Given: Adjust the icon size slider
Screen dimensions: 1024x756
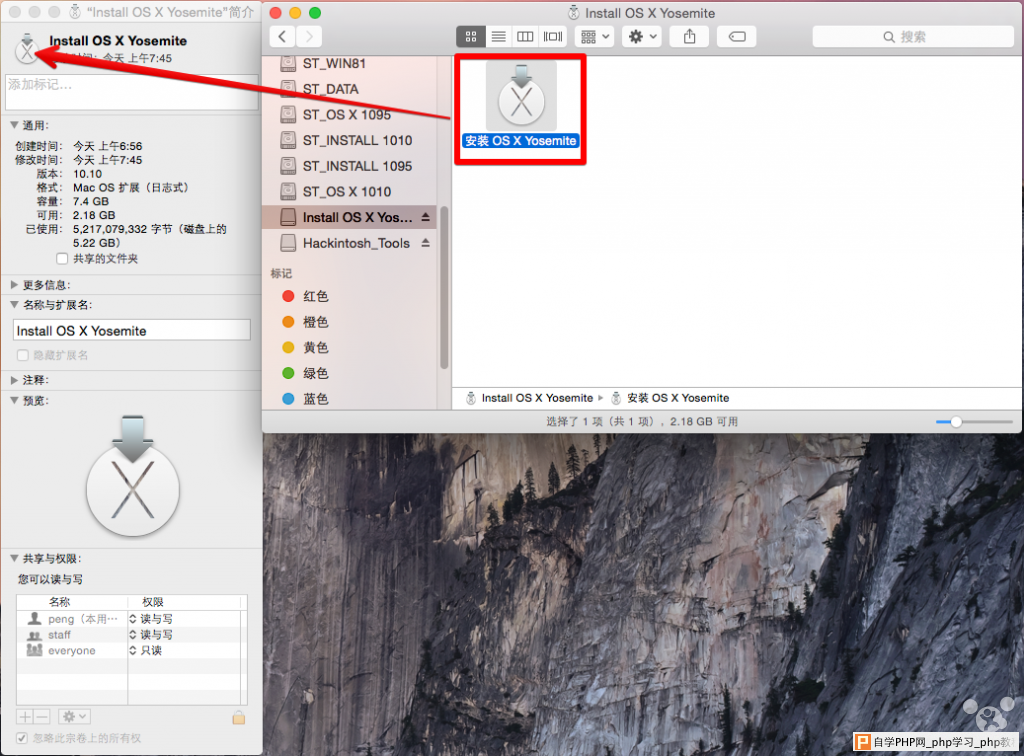Looking at the screenshot, I should pyautogui.click(x=955, y=422).
